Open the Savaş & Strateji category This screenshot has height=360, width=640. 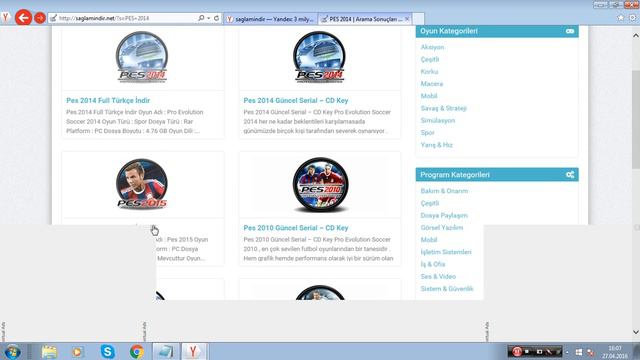(x=443, y=109)
